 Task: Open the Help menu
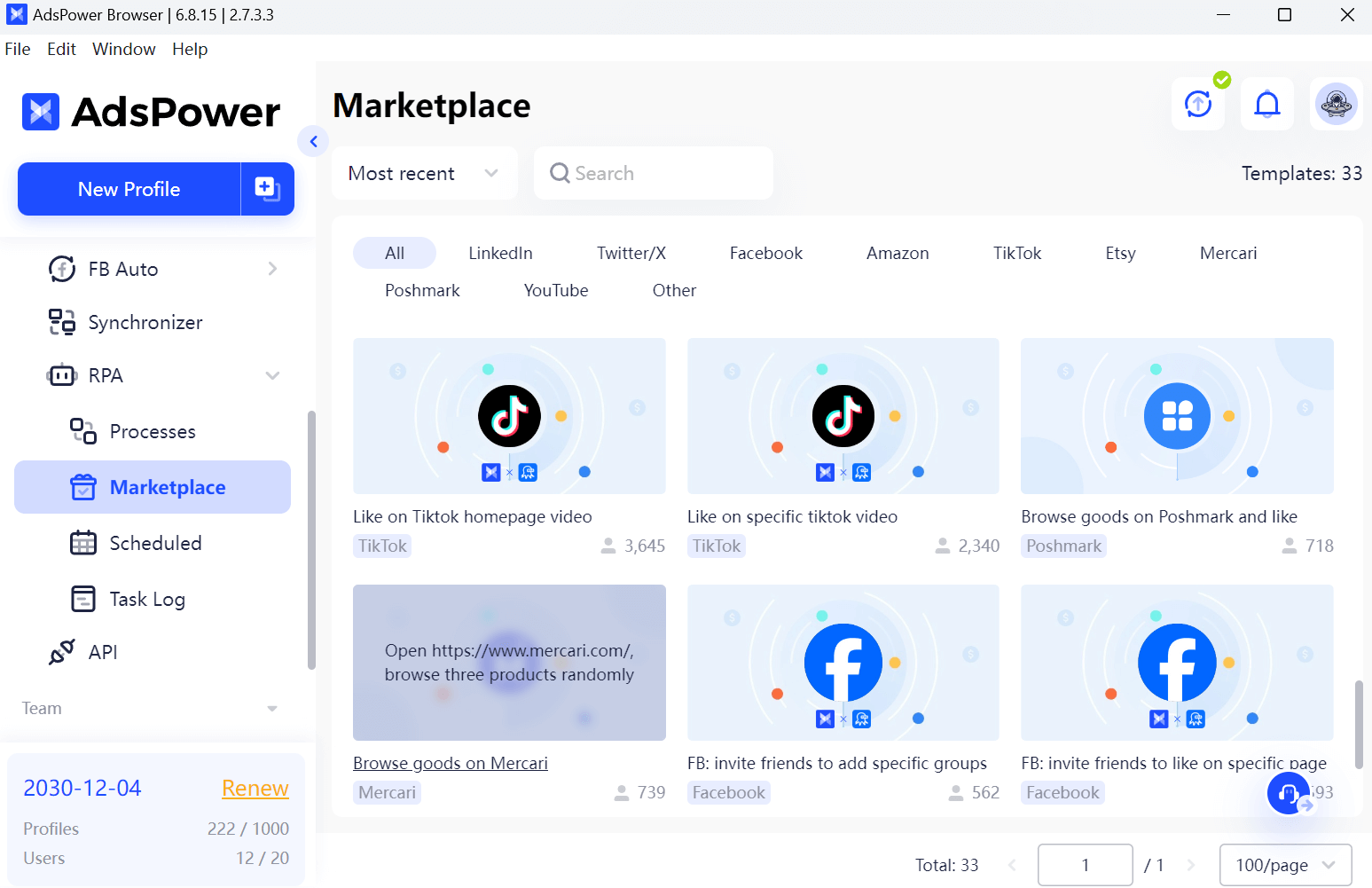point(190,49)
